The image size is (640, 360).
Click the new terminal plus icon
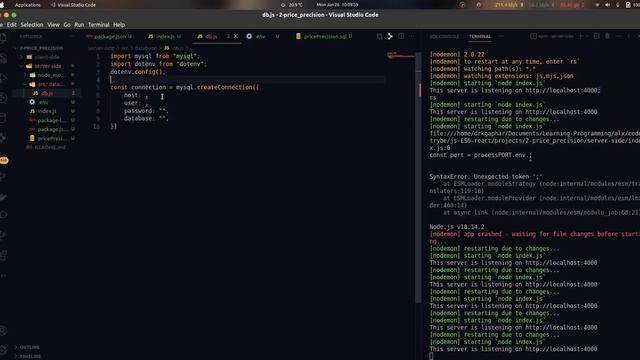tap(580, 36)
